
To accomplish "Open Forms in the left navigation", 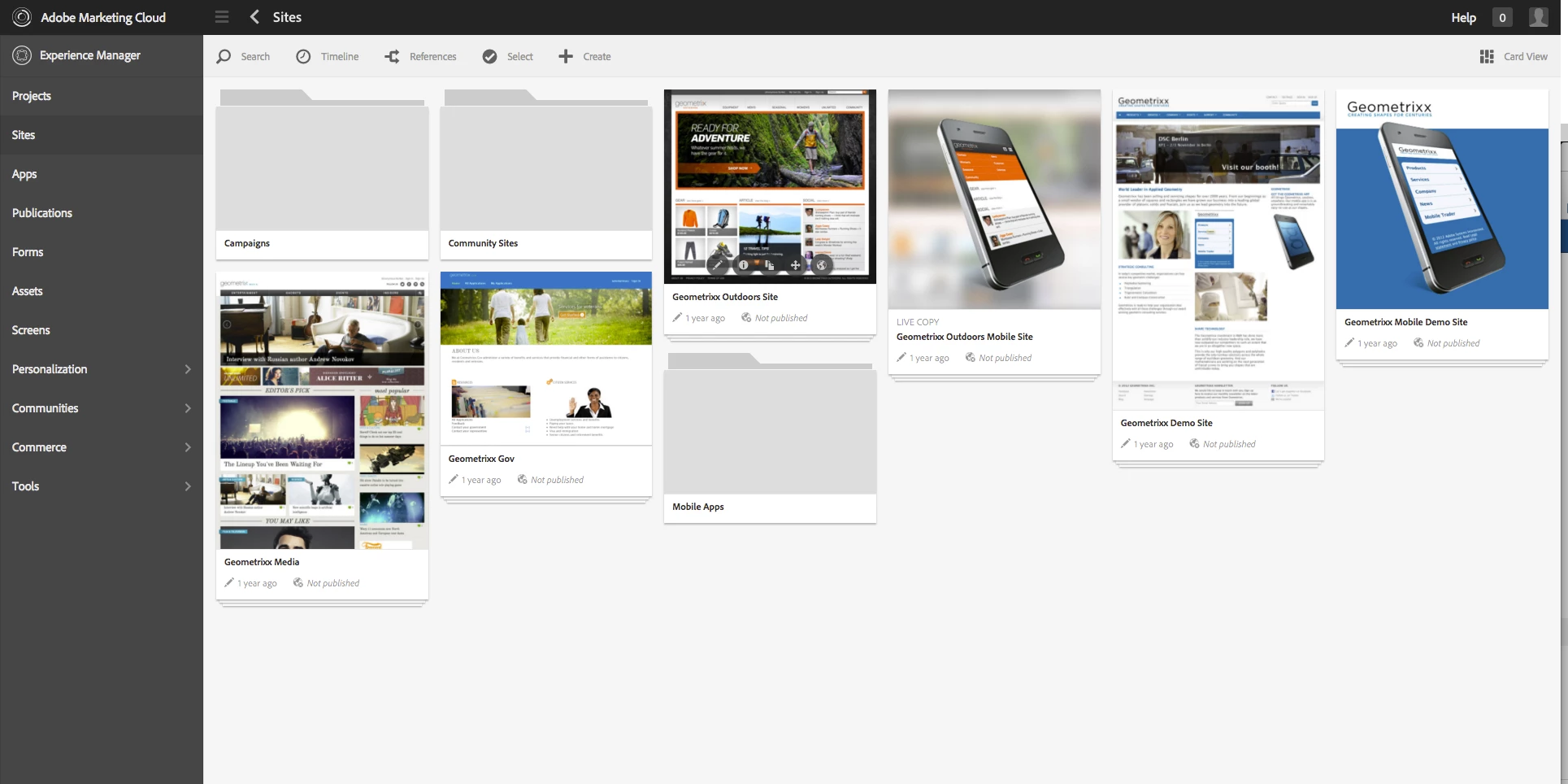I will 102,252.
